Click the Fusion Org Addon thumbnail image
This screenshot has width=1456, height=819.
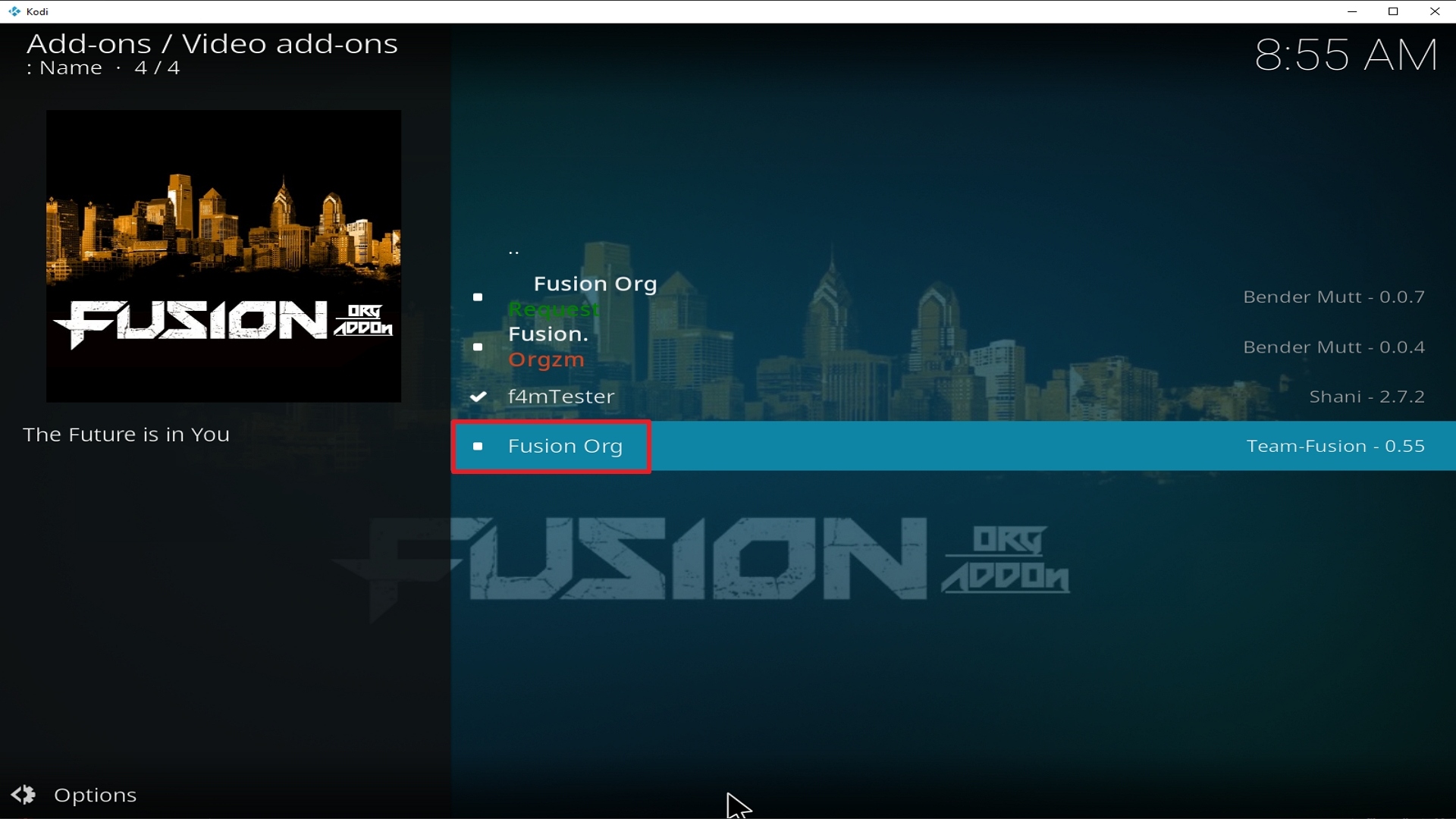click(224, 256)
